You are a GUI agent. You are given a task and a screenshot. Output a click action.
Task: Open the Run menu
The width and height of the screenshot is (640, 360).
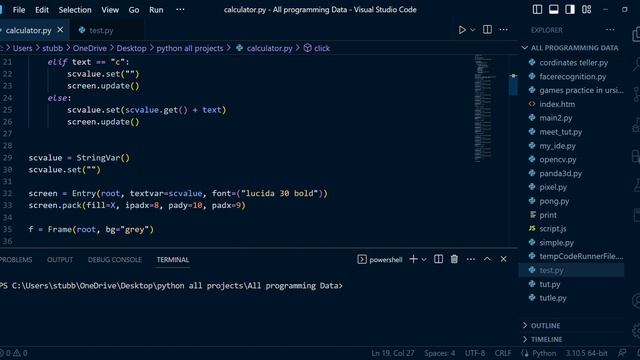[156, 10]
